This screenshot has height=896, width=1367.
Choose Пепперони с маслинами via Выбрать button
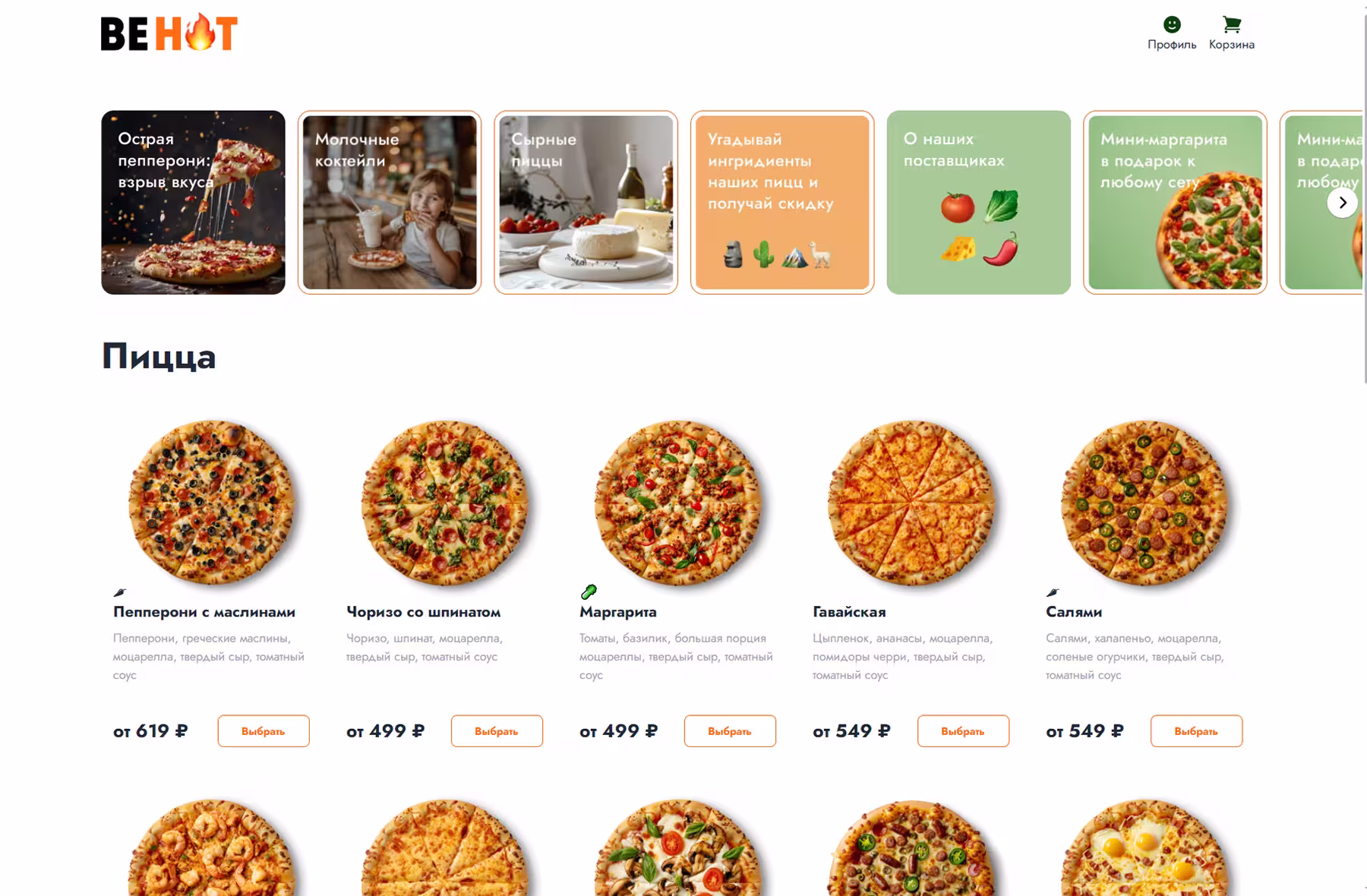pos(264,730)
